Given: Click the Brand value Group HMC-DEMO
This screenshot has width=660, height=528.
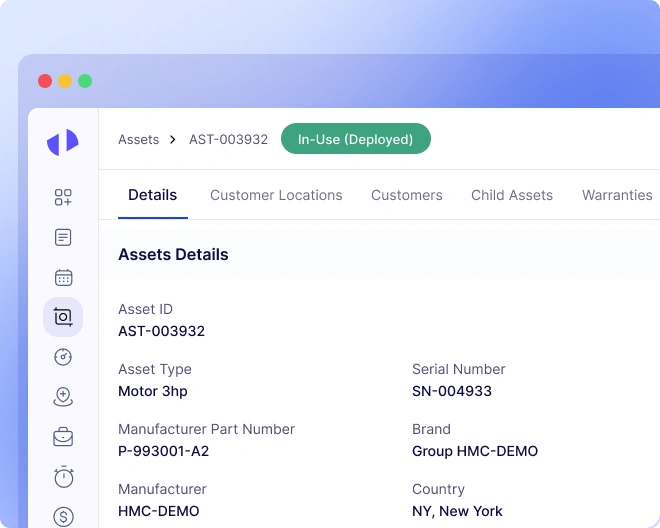Looking at the screenshot, I should 475,451.
